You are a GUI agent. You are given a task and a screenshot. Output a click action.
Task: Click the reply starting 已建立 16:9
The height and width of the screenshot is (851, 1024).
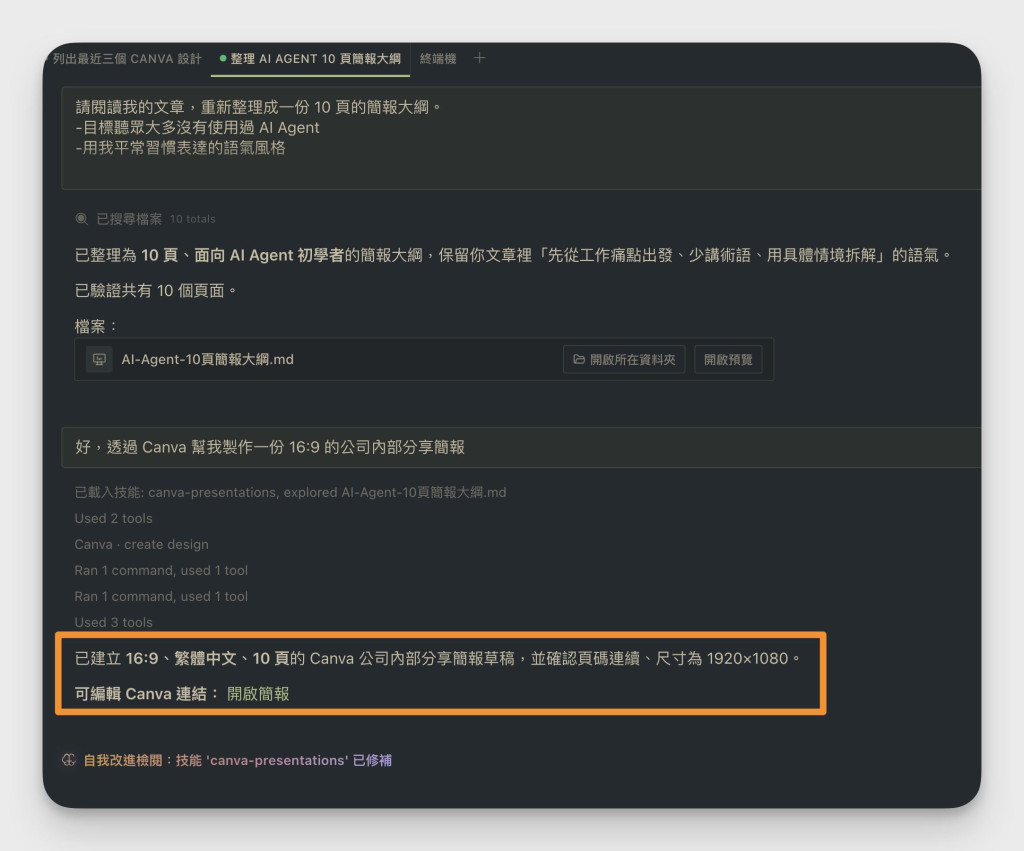pyautogui.click(x=438, y=658)
